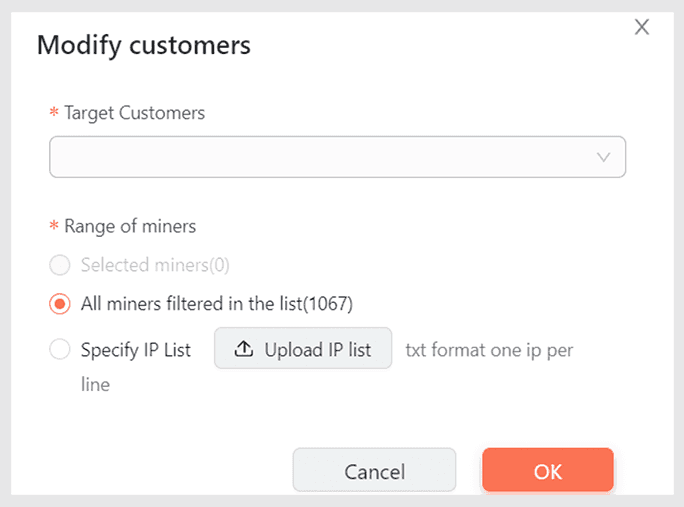Click the red asterisk beside Range of miners
This screenshot has width=684, height=507.
pyautogui.click(x=54, y=227)
